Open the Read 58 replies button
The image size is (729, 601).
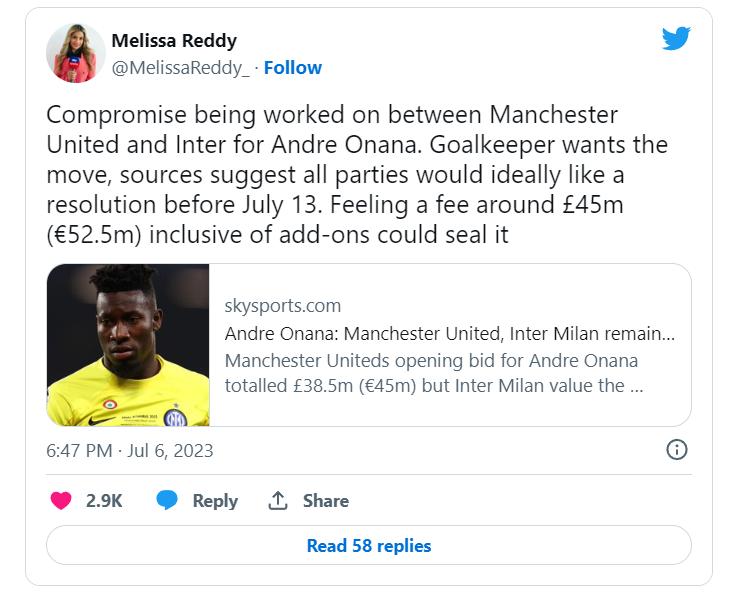tap(369, 545)
